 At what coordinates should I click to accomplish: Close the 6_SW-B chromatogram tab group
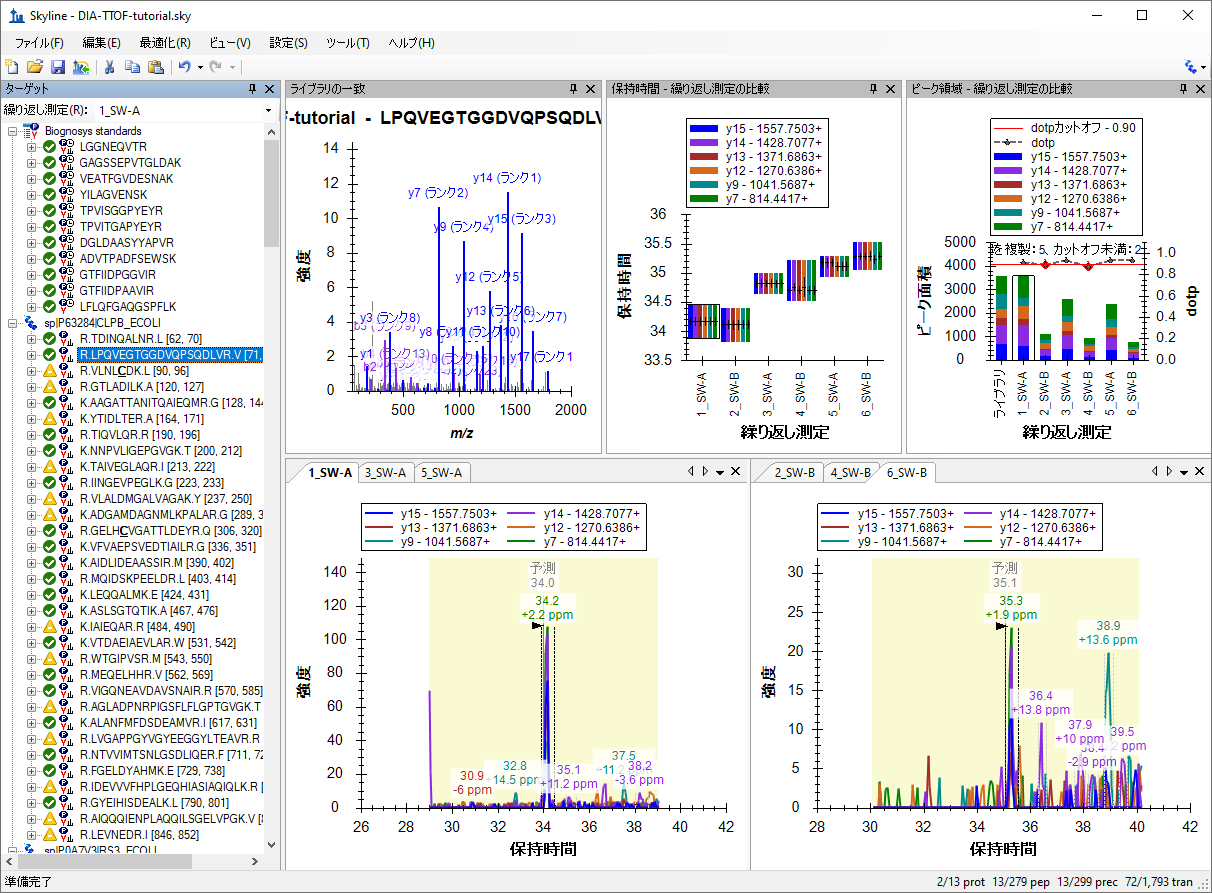[1200, 472]
